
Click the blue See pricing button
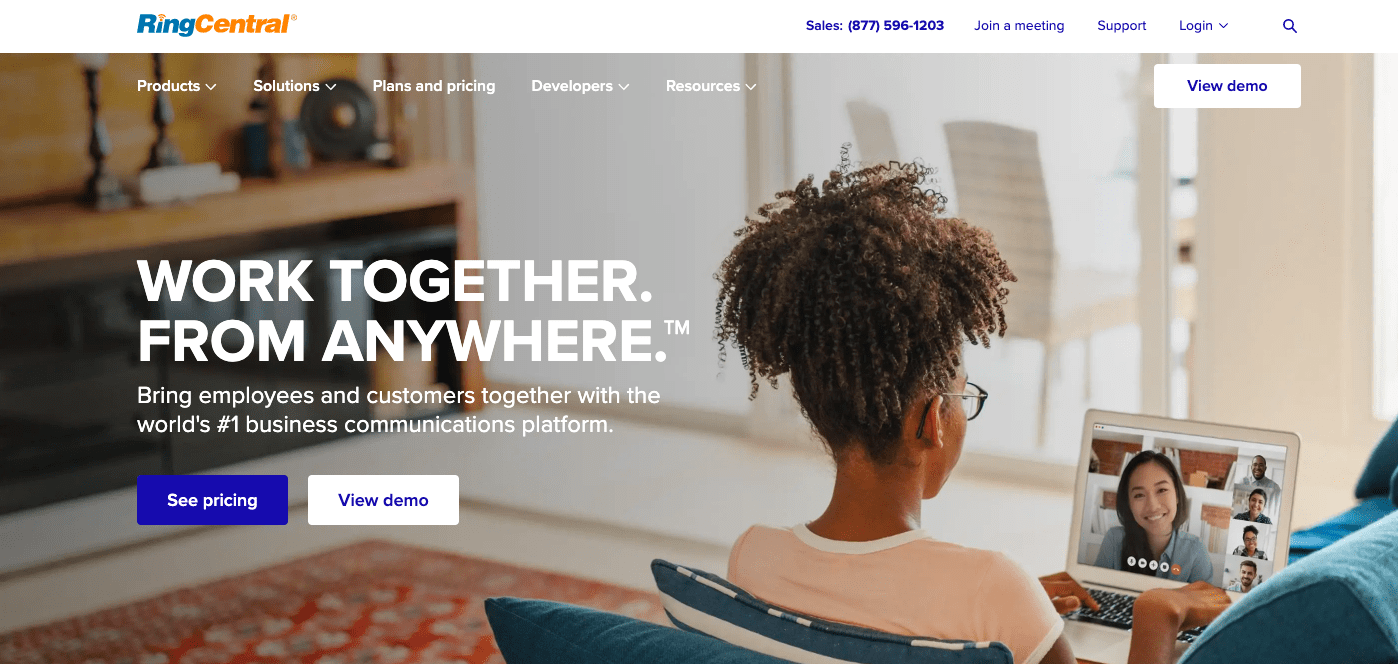tap(212, 500)
